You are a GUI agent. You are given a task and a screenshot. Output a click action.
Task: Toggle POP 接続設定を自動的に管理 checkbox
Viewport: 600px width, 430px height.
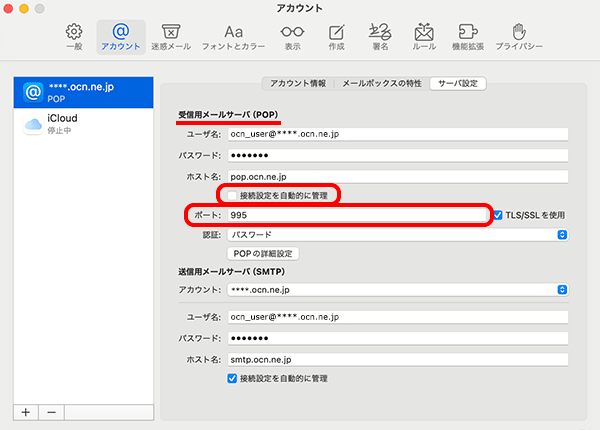point(232,195)
